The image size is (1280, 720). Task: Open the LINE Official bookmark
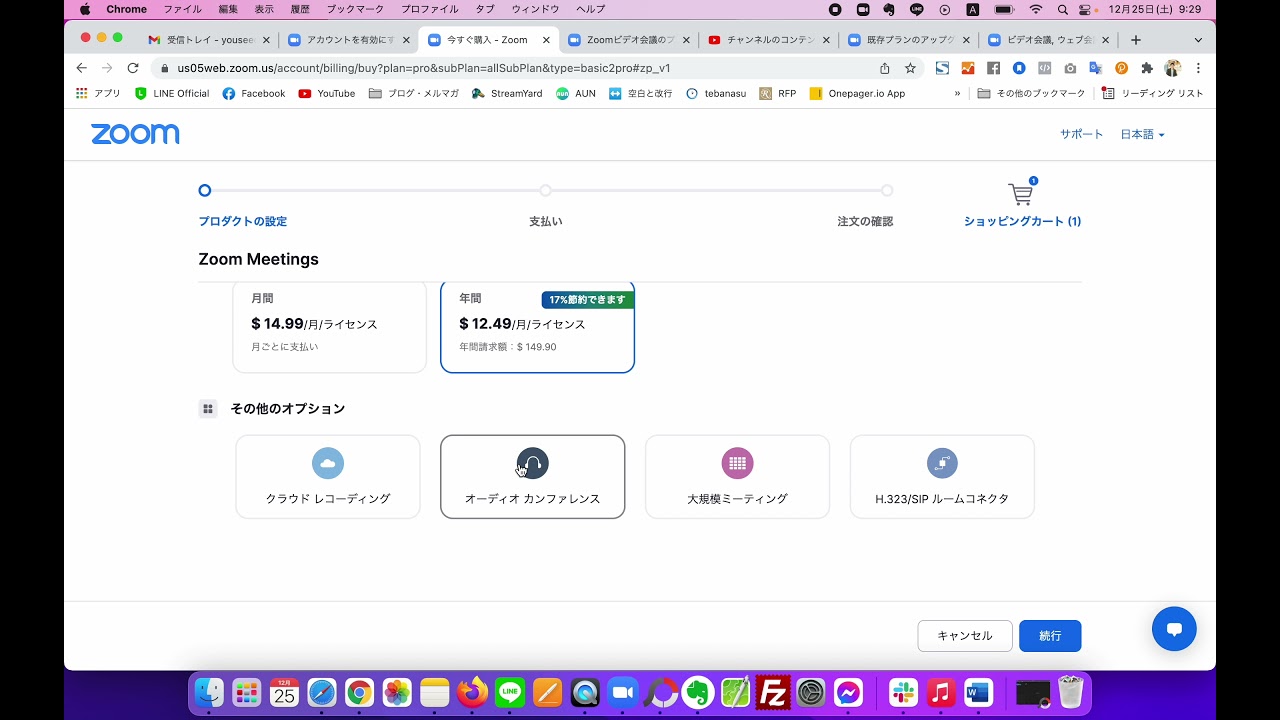(x=172, y=93)
